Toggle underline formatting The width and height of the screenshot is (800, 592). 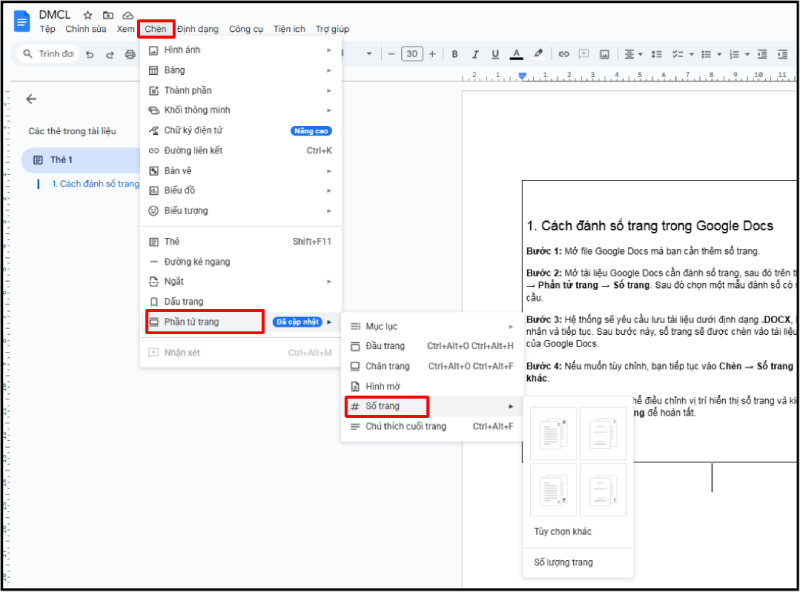click(x=496, y=55)
